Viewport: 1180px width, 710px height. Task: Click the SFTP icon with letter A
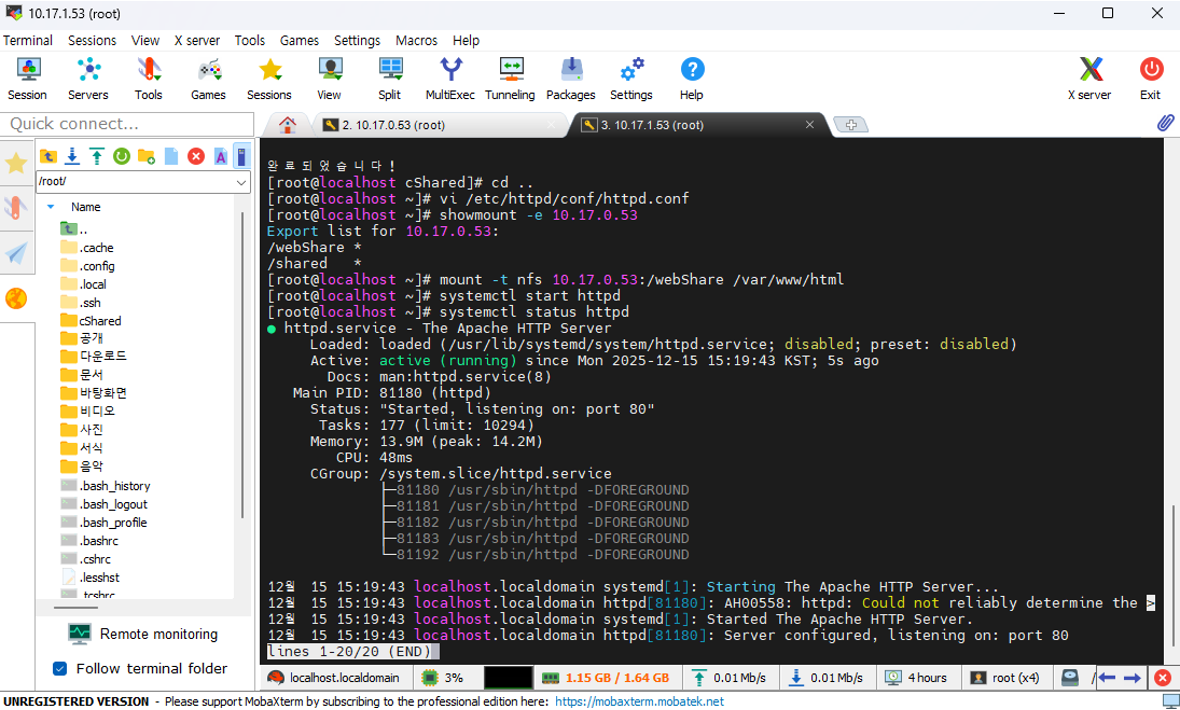tap(220, 156)
